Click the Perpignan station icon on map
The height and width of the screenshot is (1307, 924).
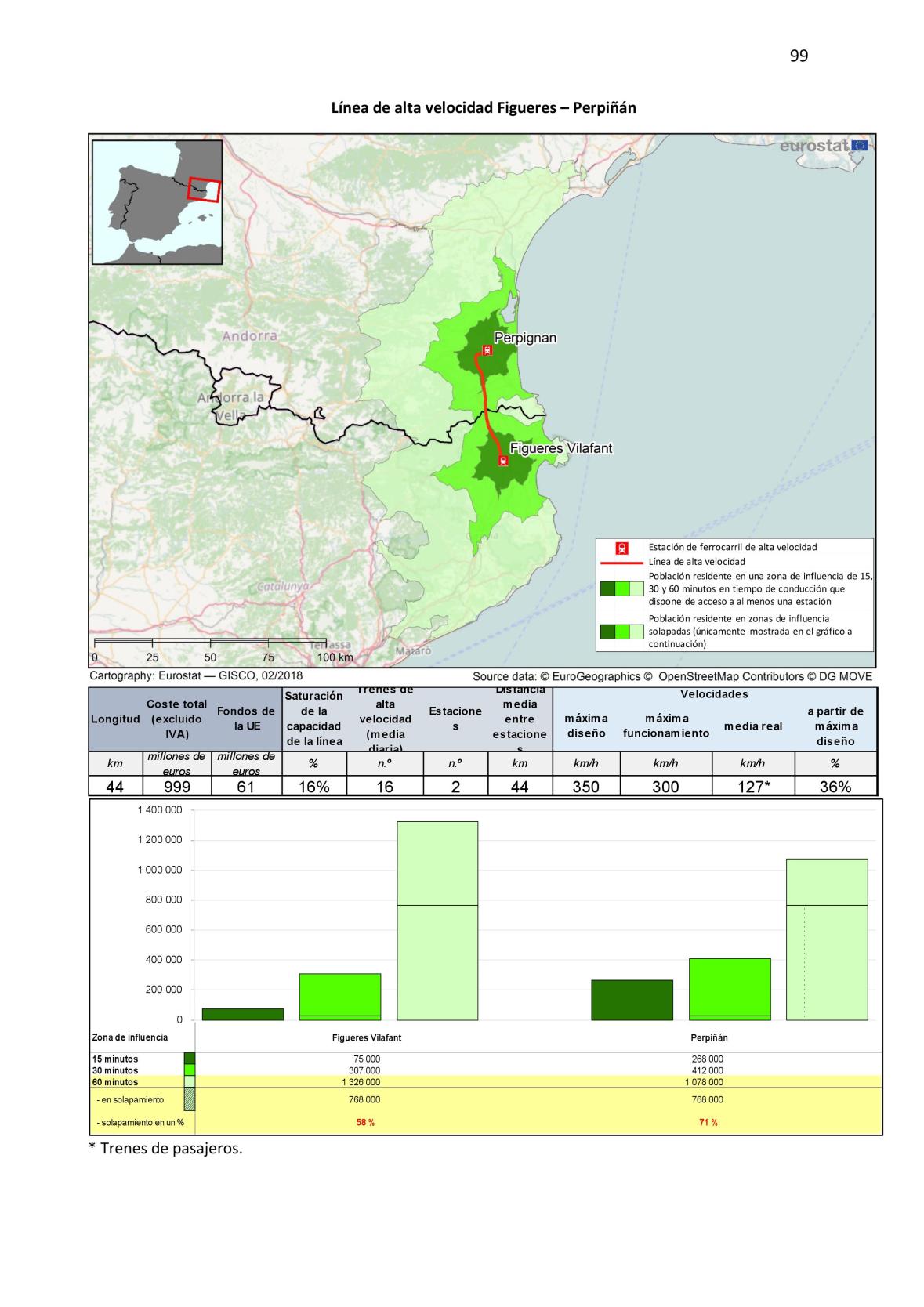[487, 350]
